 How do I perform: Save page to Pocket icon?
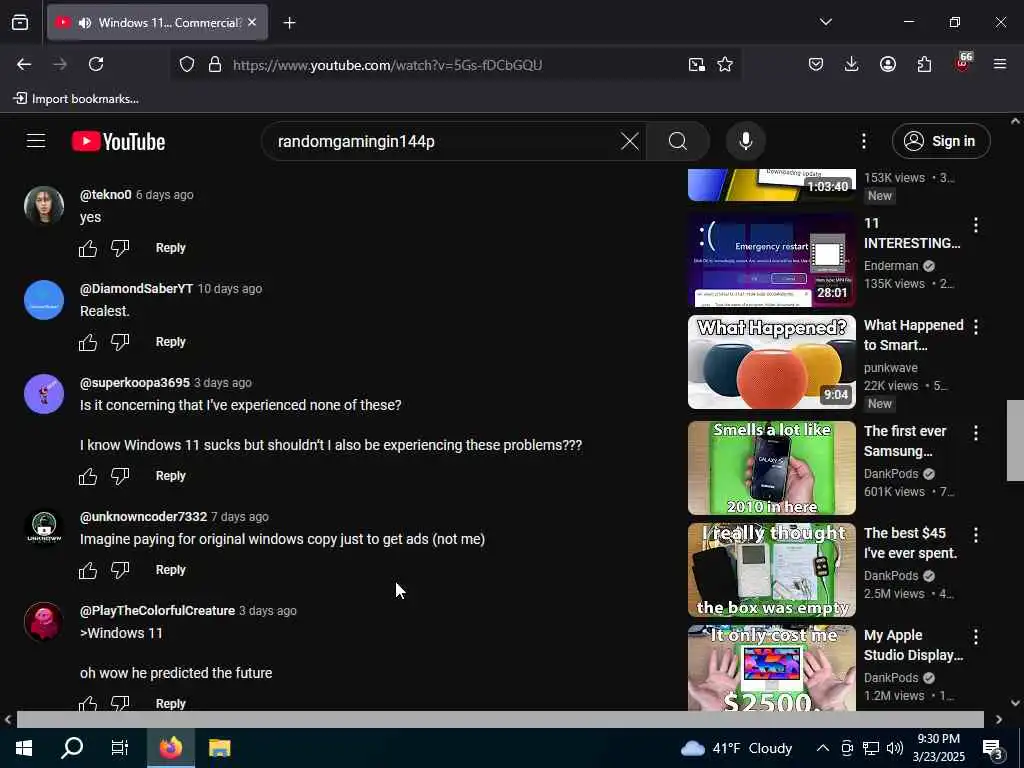(815, 64)
